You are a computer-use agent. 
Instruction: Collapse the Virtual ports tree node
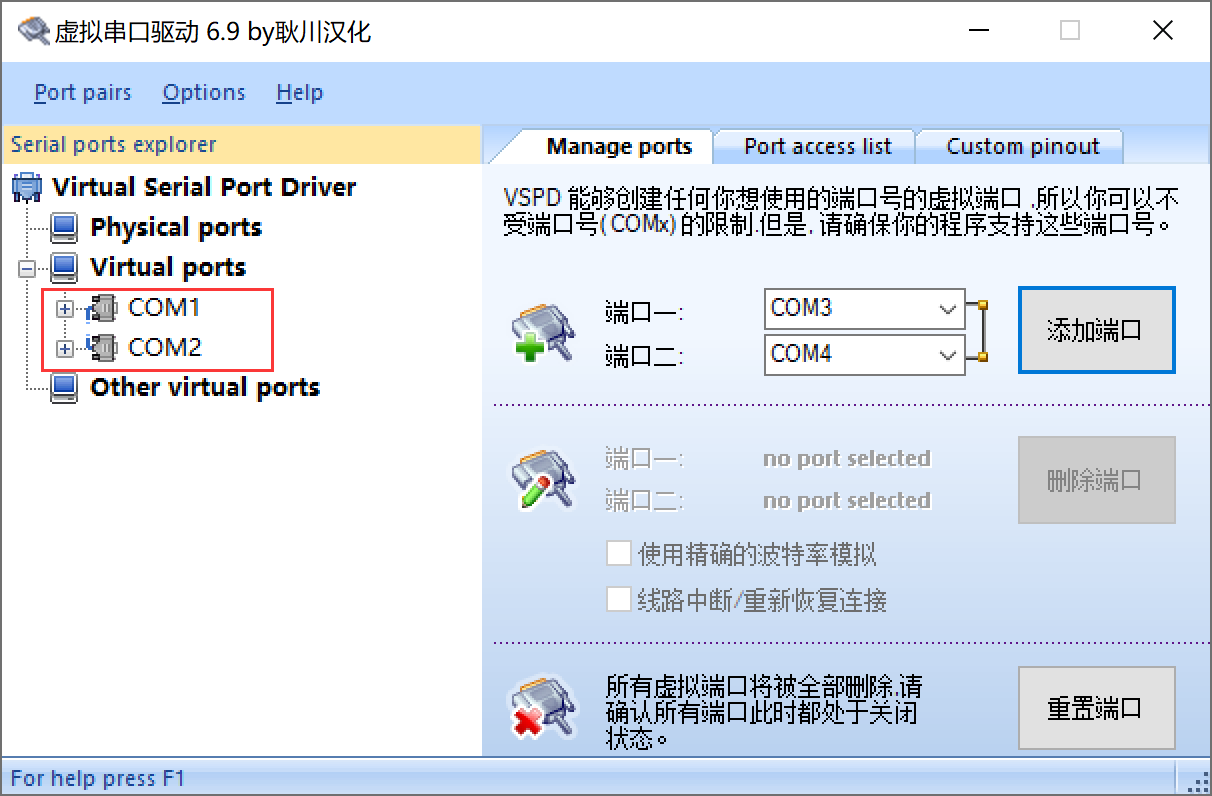26,269
